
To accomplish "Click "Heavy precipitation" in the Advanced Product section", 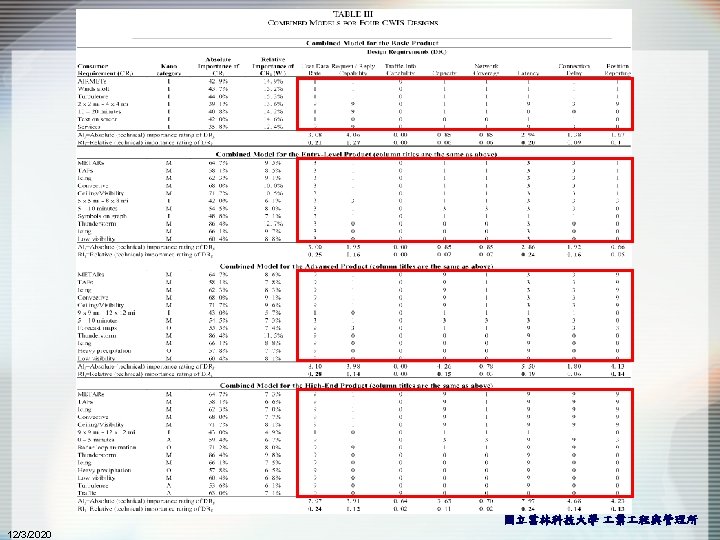I will click(104, 351).
